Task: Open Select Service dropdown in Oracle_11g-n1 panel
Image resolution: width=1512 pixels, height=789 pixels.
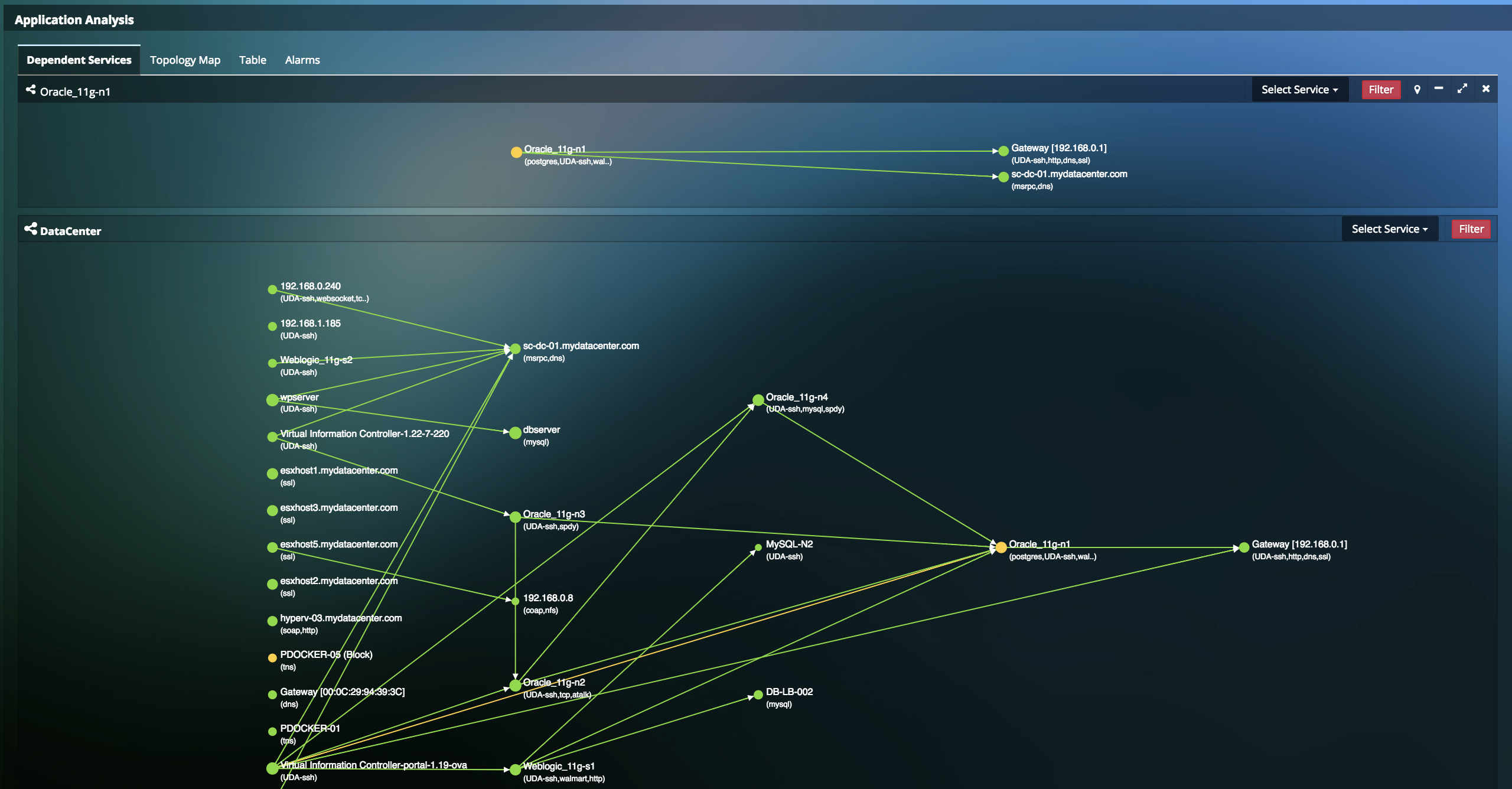Action: tap(1299, 90)
